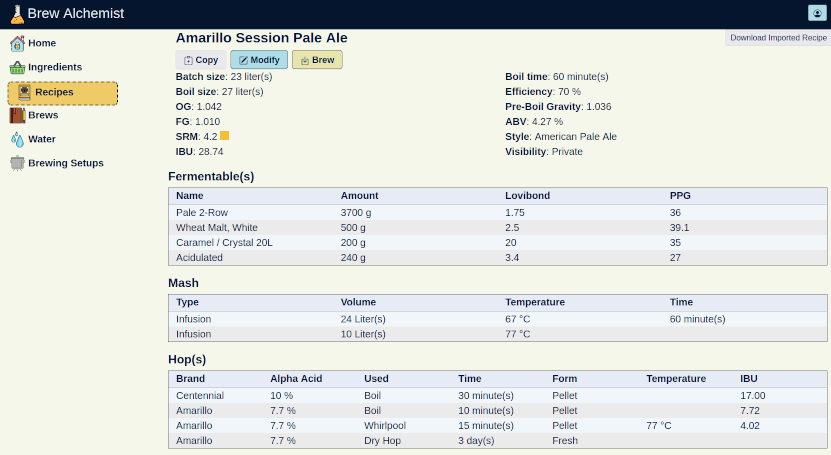Screen dimensions: 831x455
Task: Click the Dry Hop usage cell
Action: tap(382, 441)
